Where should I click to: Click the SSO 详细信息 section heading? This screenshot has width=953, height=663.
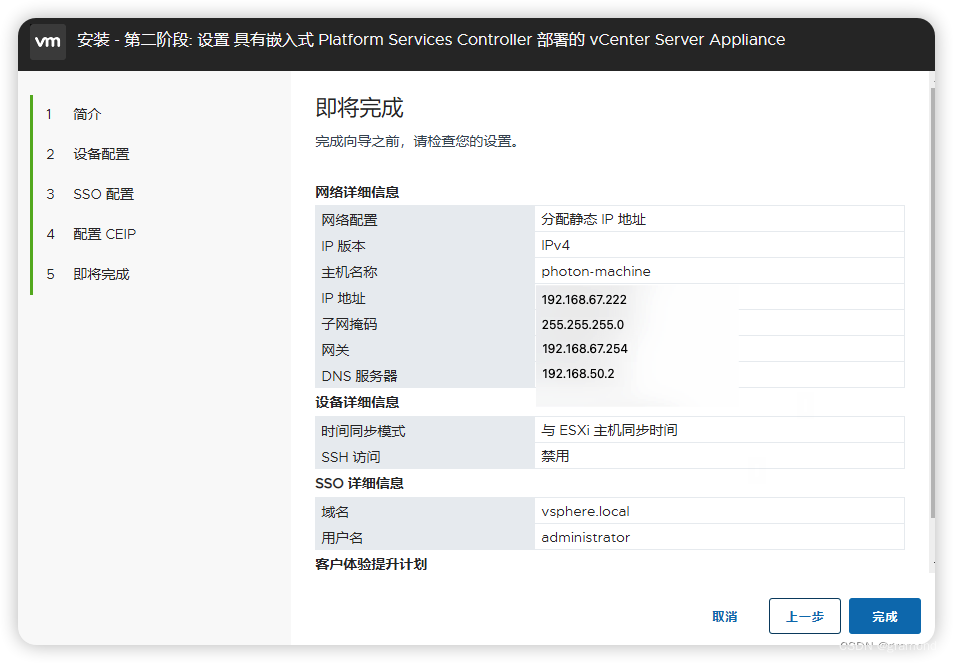coord(359,484)
